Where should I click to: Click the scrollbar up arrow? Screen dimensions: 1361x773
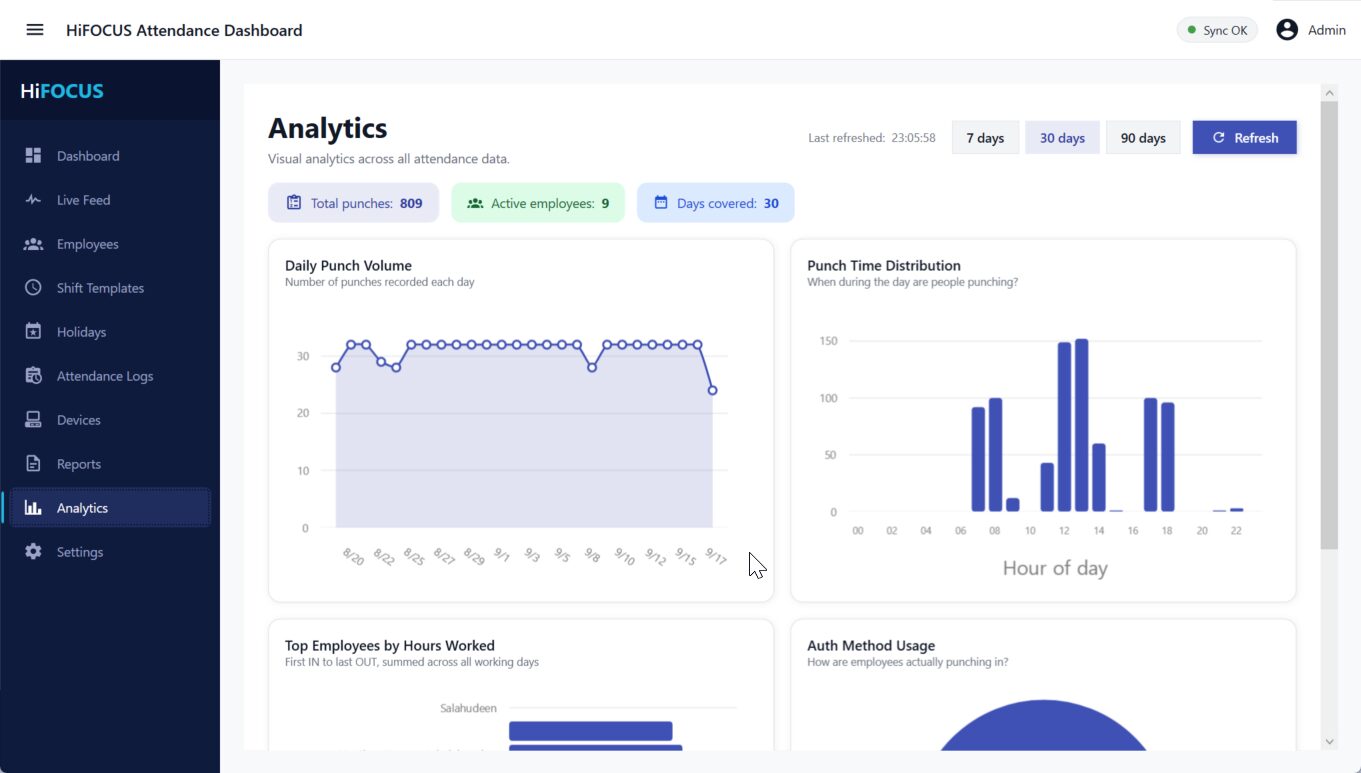click(x=1329, y=93)
